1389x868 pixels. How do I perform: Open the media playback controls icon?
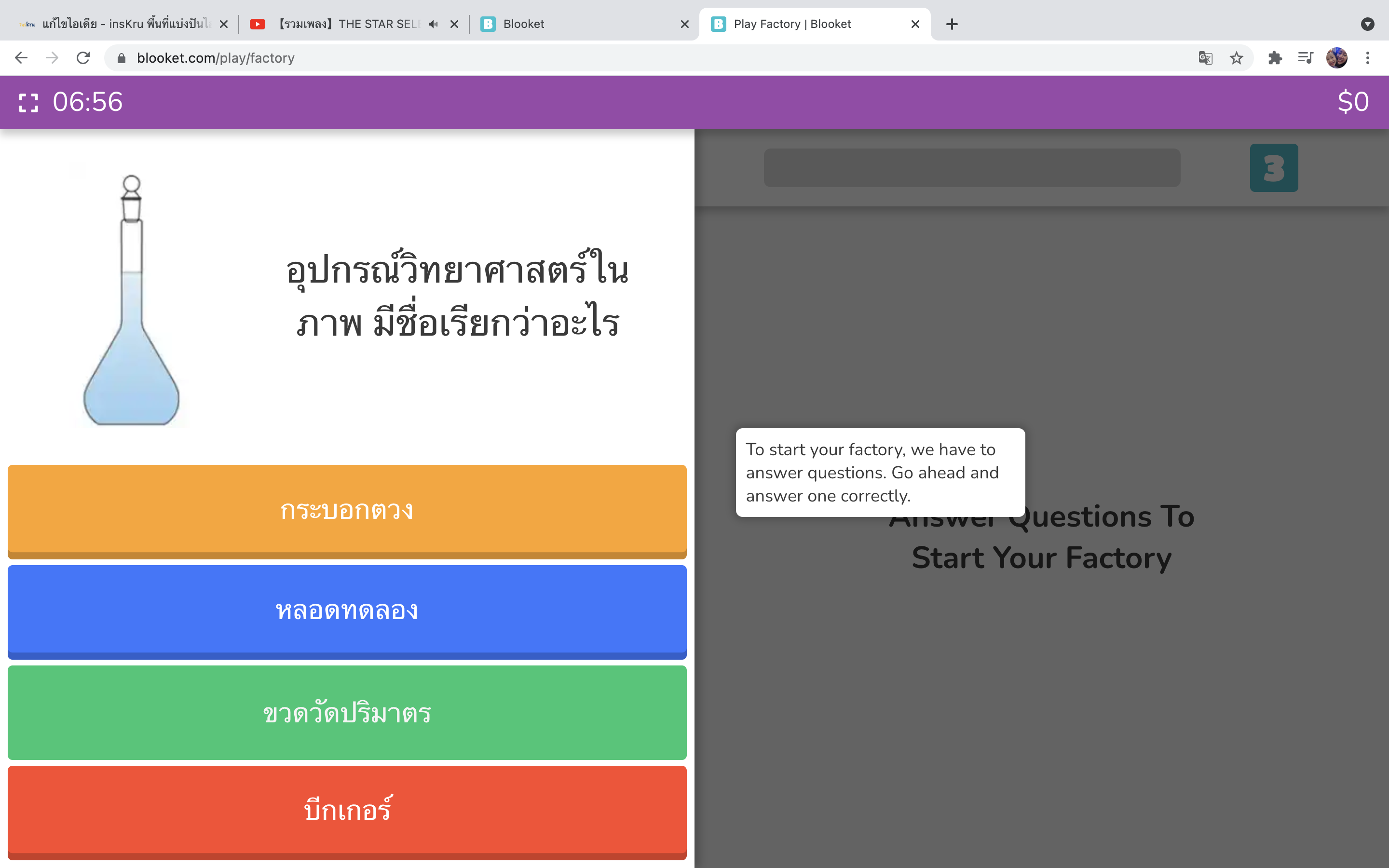point(1305,57)
